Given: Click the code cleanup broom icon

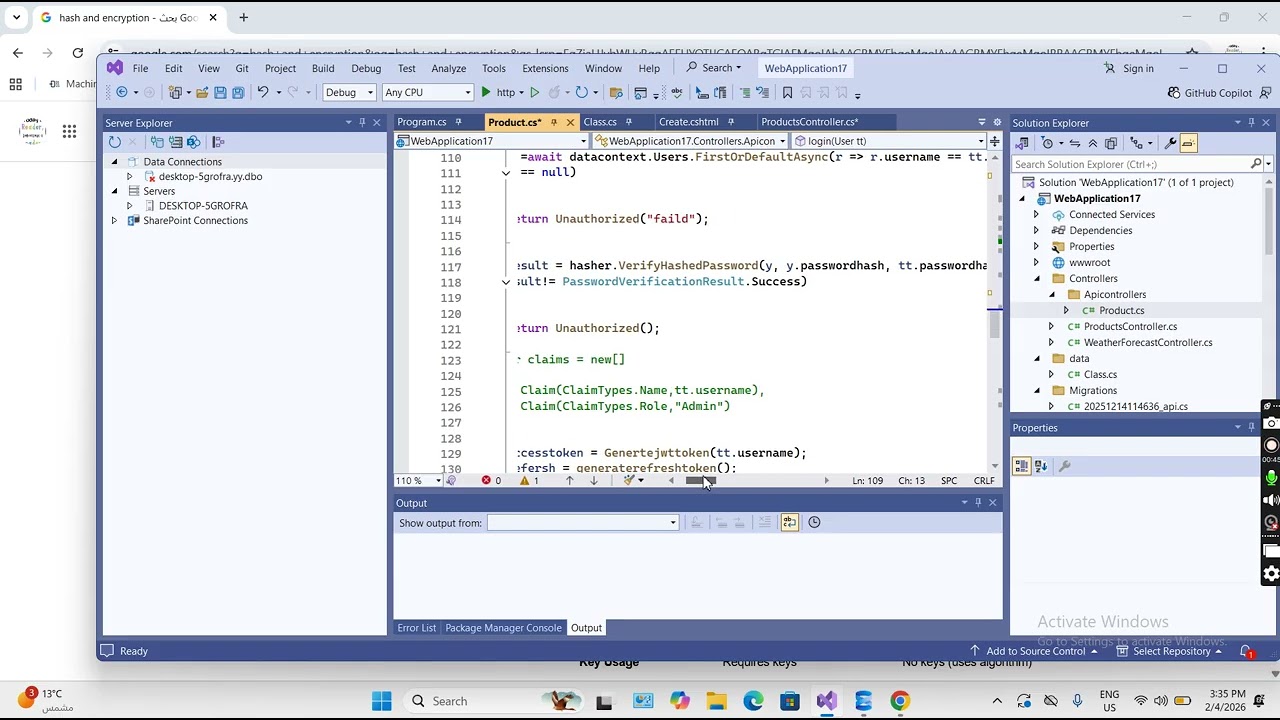Looking at the screenshot, I should [629, 481].
